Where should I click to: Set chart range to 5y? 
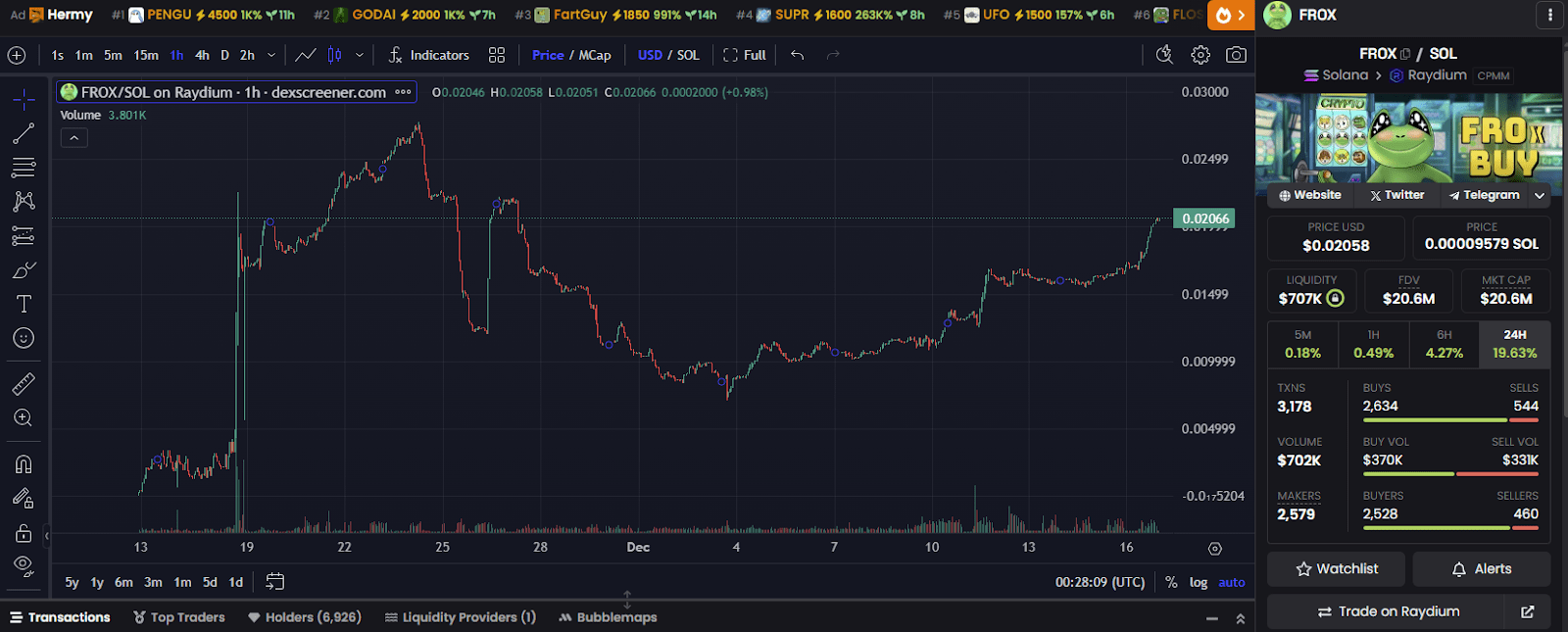click(x=72, y=582)
